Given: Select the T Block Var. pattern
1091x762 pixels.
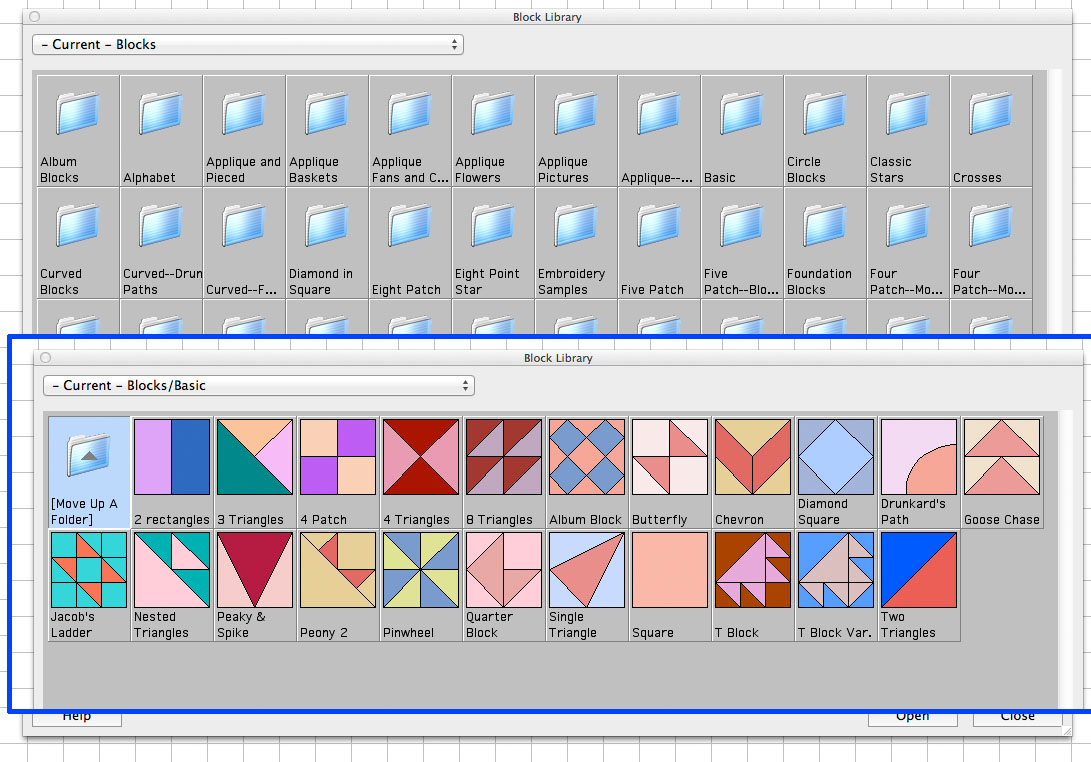Looking at the screenshot, I should 836,571.
